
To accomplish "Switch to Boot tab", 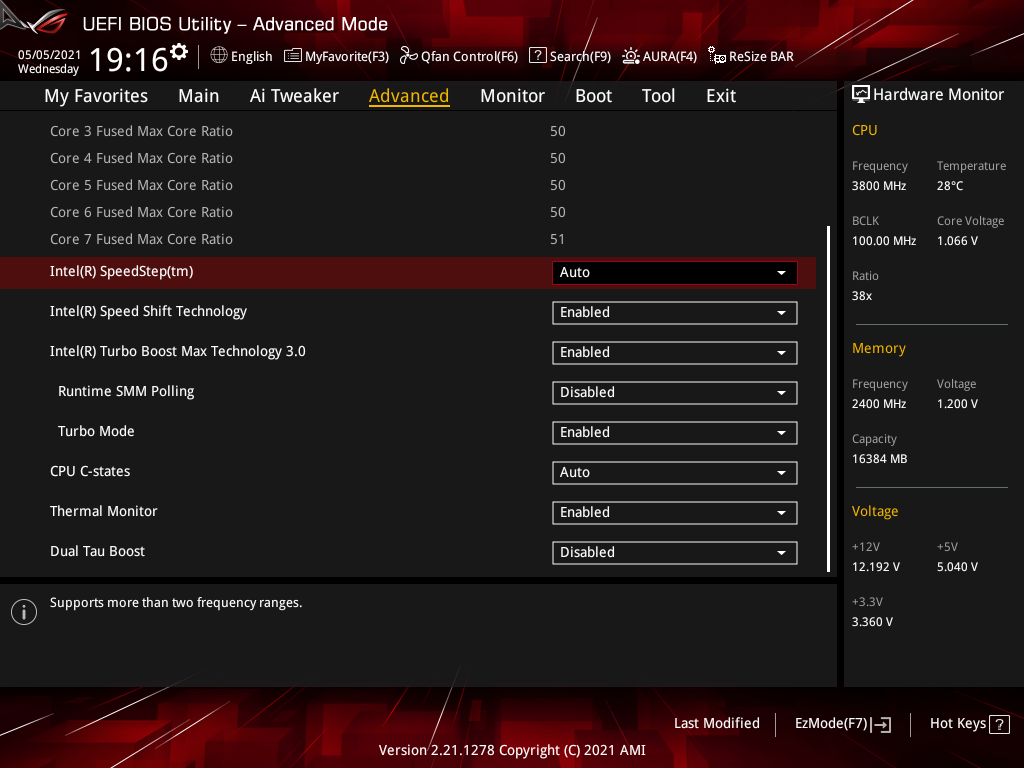I will (x=593, y=96).
